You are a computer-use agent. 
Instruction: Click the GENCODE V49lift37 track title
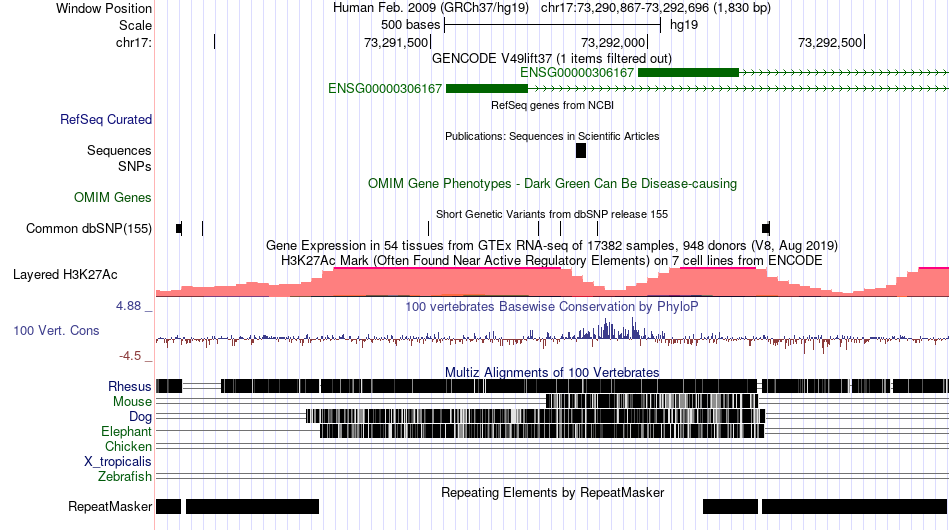point(552,59)
